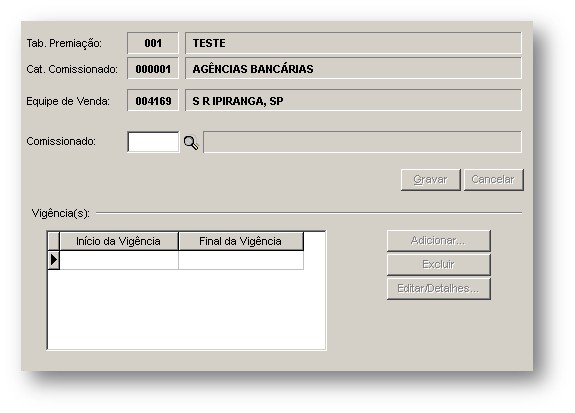The width and height of the screenshot is (575, 413).
Task: Select the current row arrow indicator
Action: coord(54,260)
